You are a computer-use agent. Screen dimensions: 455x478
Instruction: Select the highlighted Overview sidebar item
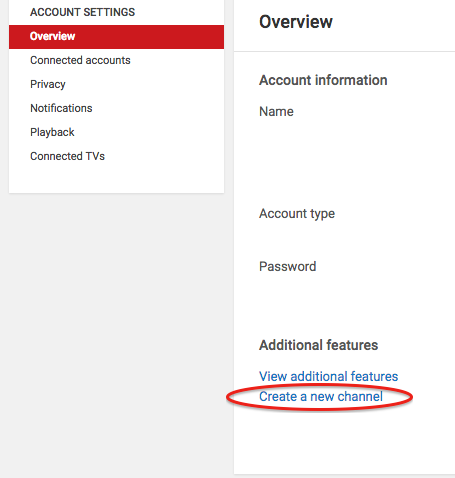[x=116, y=37]
